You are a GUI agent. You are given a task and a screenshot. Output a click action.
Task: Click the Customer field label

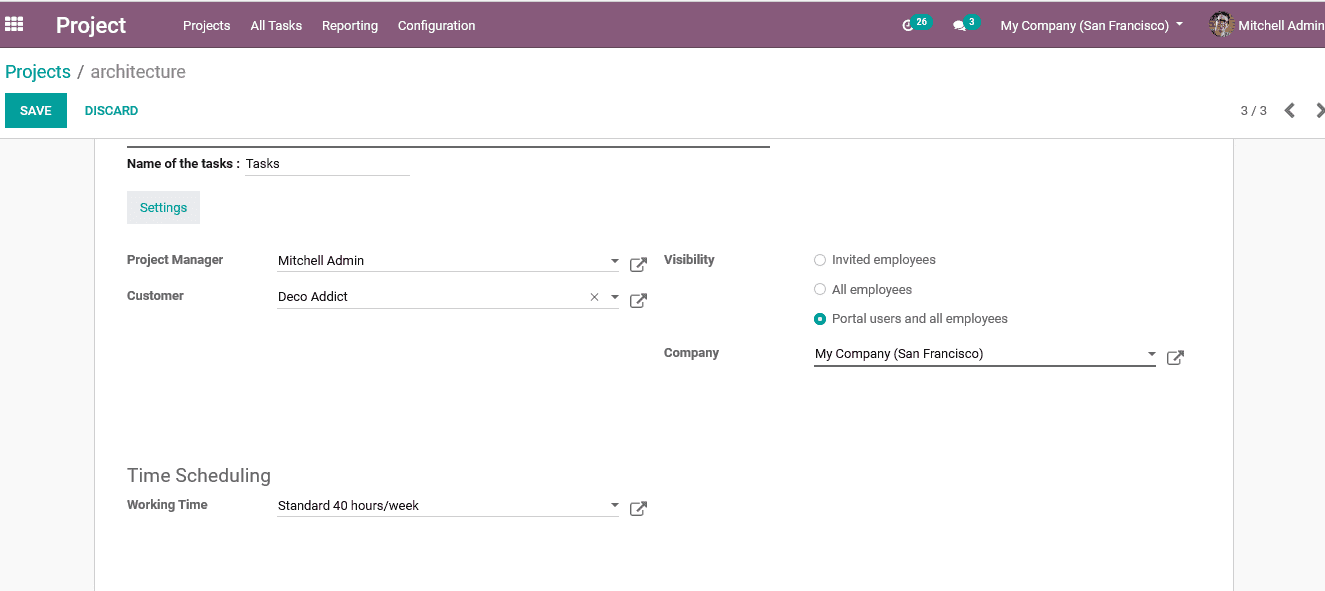click(x=155, y=296)
